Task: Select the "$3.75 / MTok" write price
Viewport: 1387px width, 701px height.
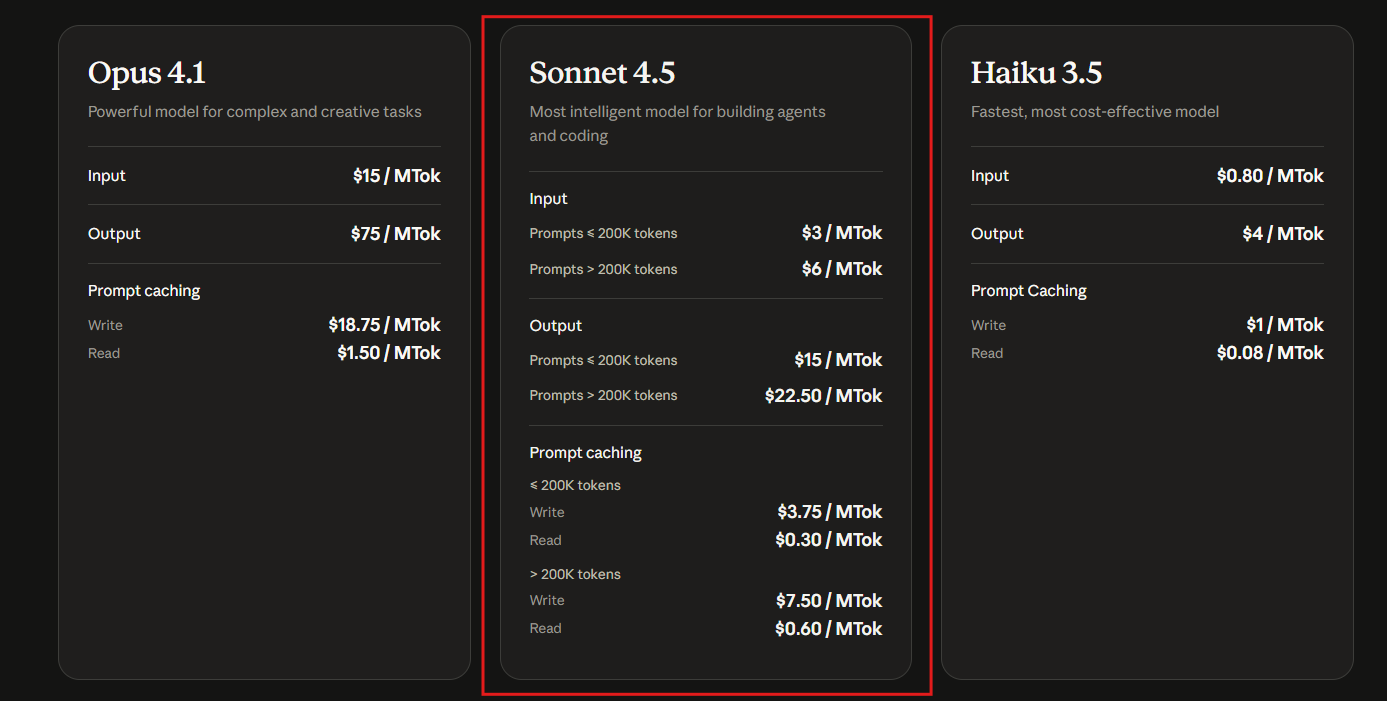Action: point(830,512)
